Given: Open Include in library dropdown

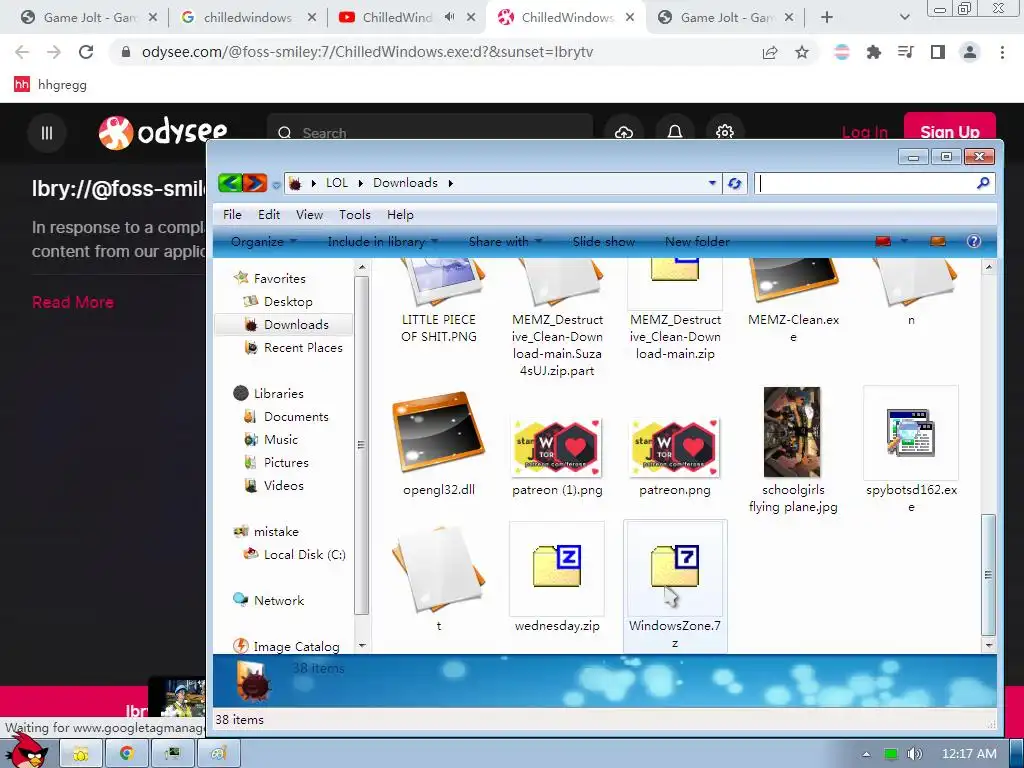Looking at the screenshot, I should tap(382, 242).
